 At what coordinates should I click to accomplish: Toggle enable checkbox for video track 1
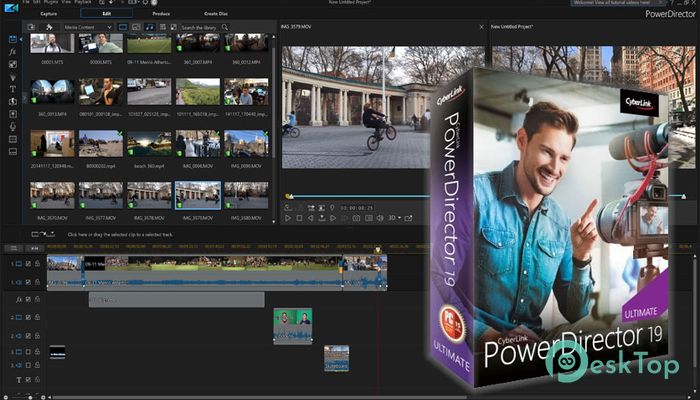click(x=28, y=264)
